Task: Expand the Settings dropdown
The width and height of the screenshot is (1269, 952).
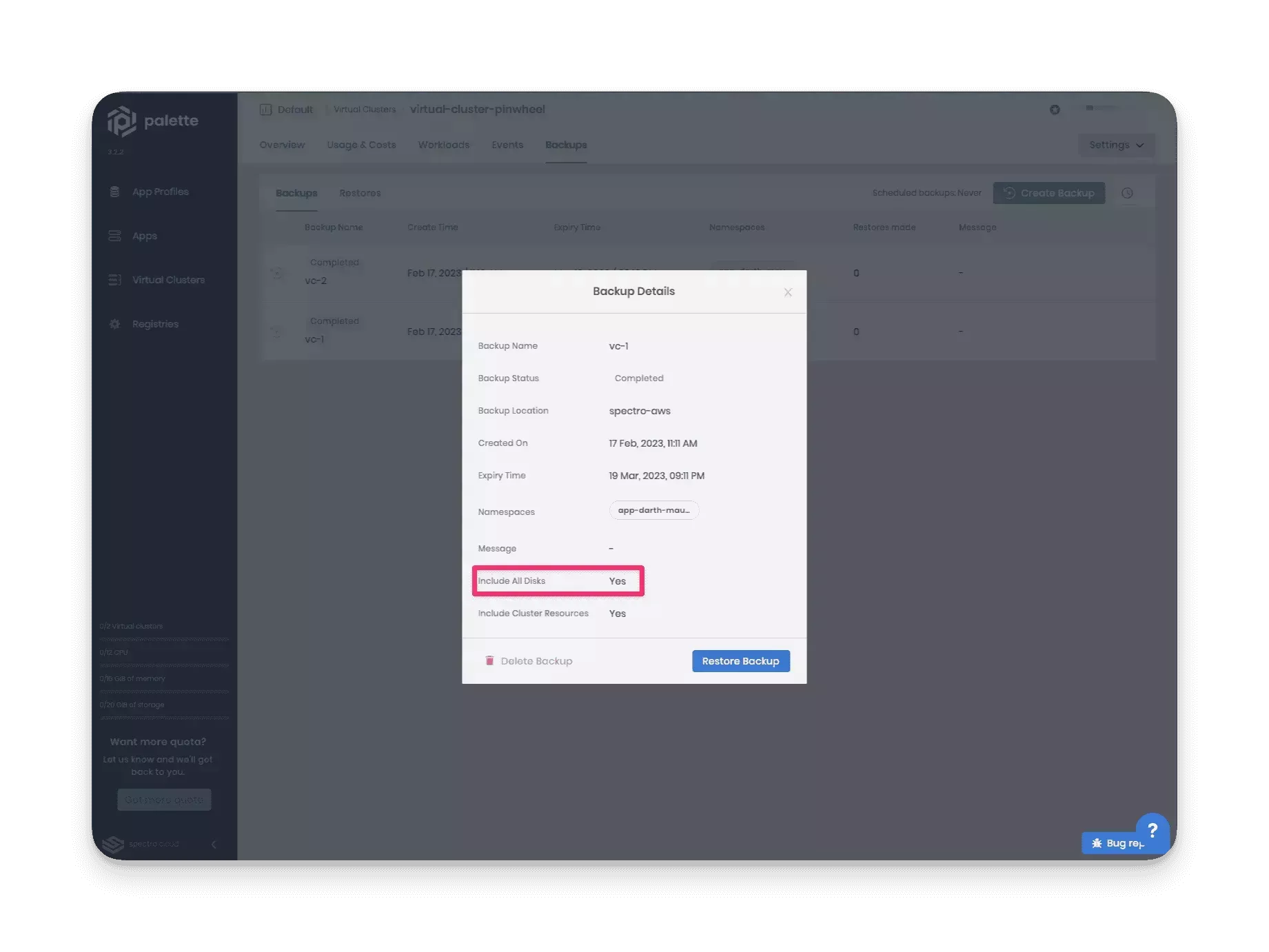Action: tap(1116, 145)
